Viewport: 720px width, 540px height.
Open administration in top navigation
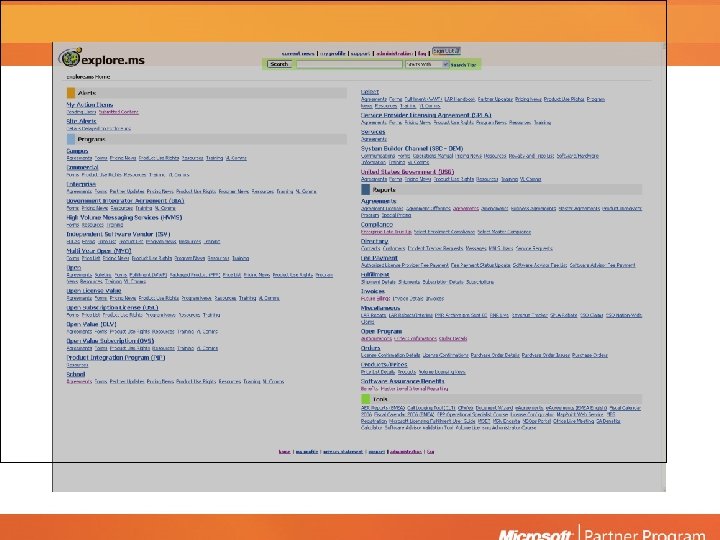[x=394, y=54]
